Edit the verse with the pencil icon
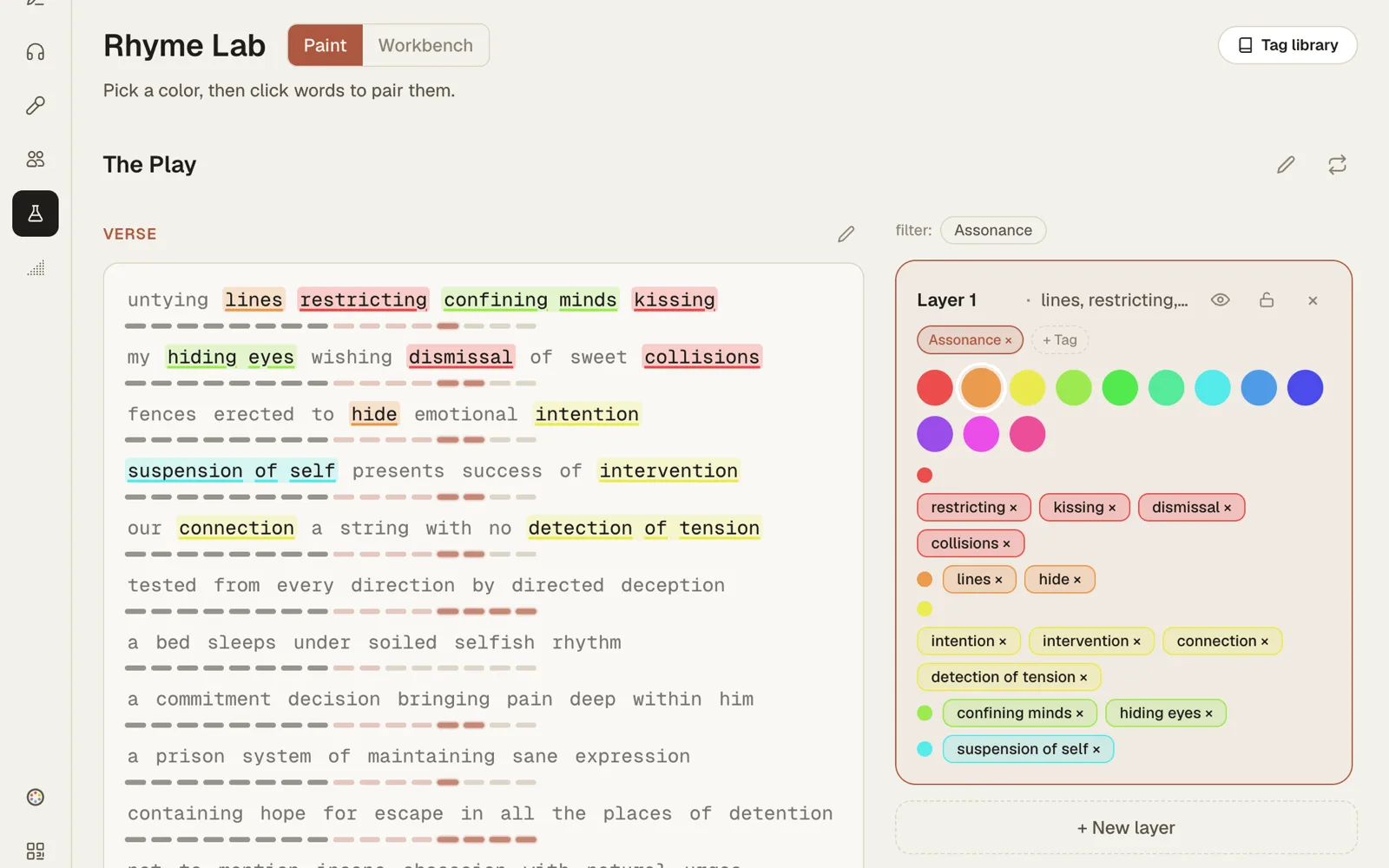This screenshot has width=1389, height=868. coord(846,234)
